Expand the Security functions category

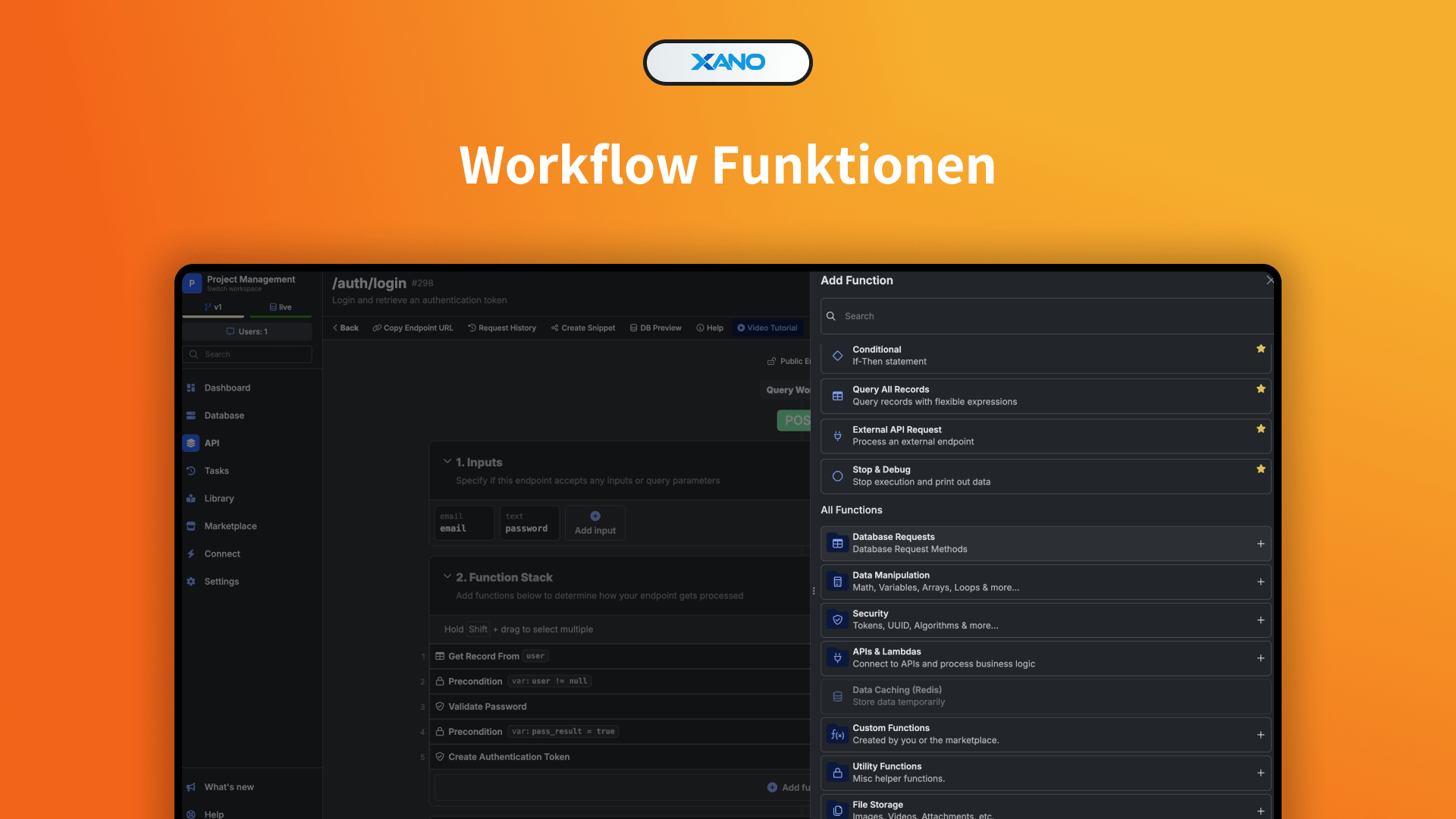[1260, 620]
